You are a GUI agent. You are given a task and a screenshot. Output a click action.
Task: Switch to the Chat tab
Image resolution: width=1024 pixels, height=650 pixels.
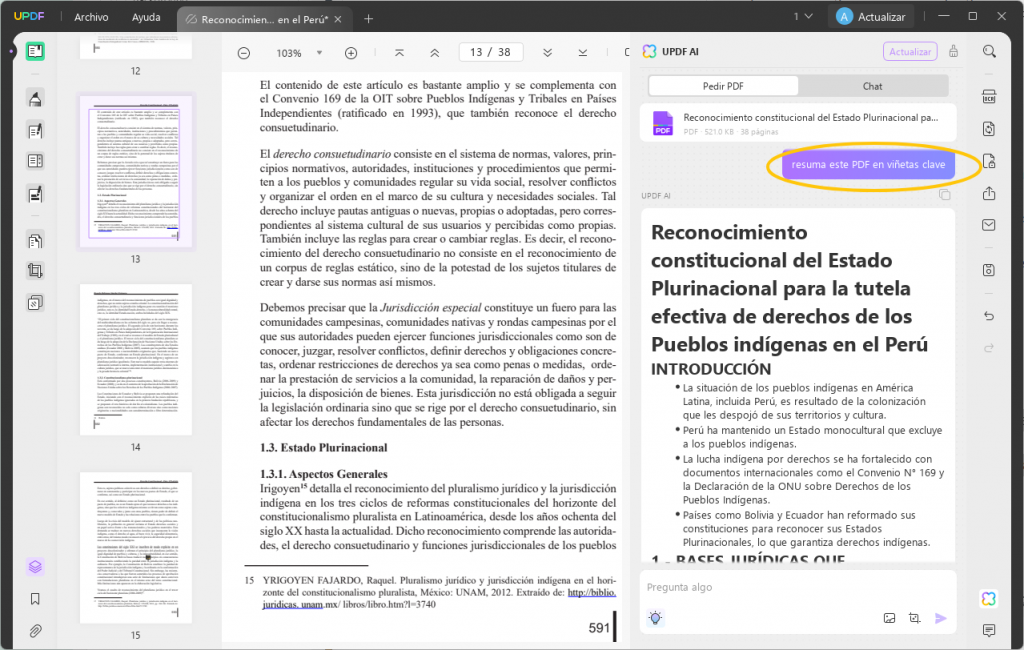pyautogui.click(x=872, y=86)
